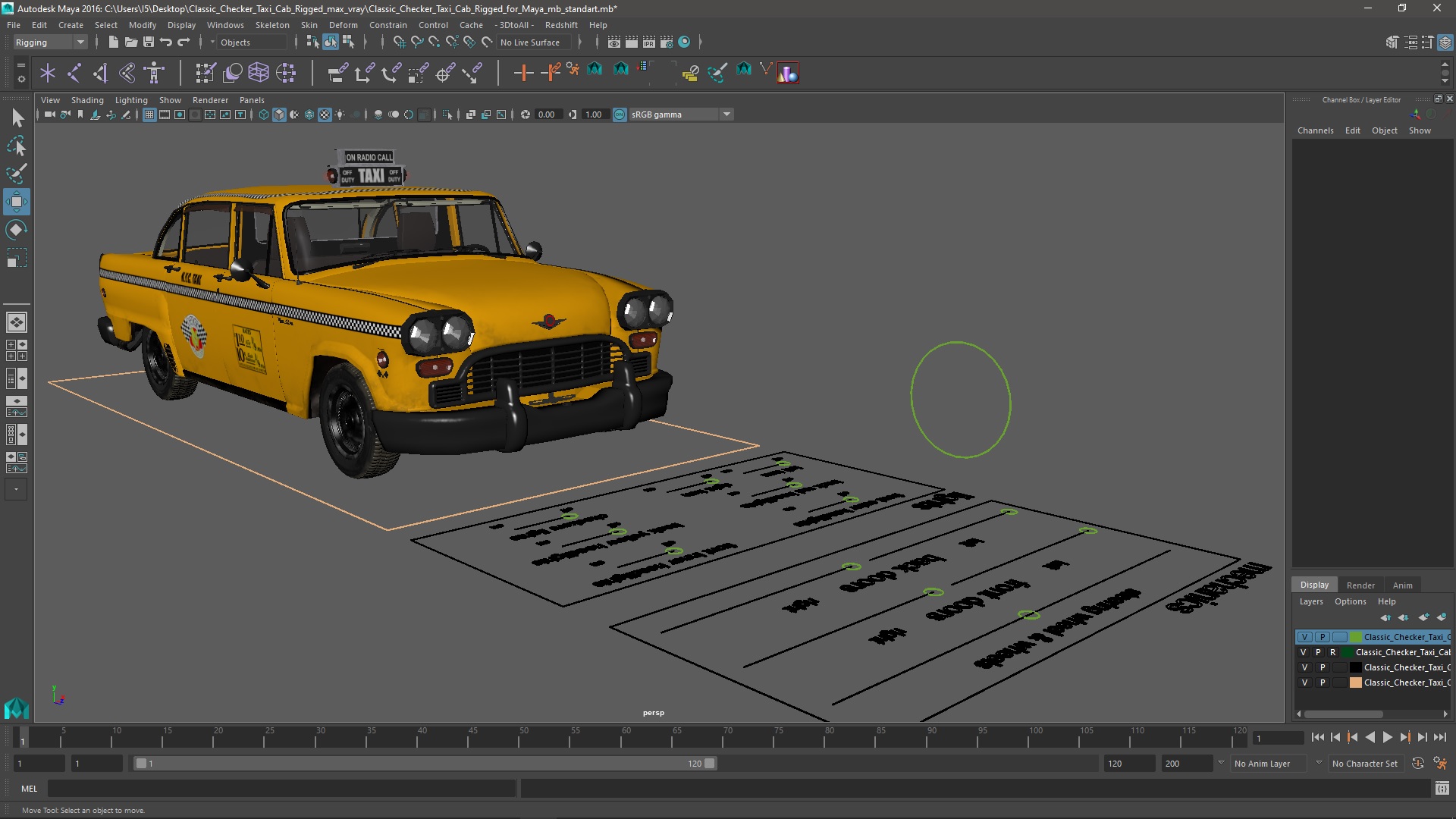This screenshot has height=819, width=1456.
Task: Select by component type icon
Action: coord(348,42)
